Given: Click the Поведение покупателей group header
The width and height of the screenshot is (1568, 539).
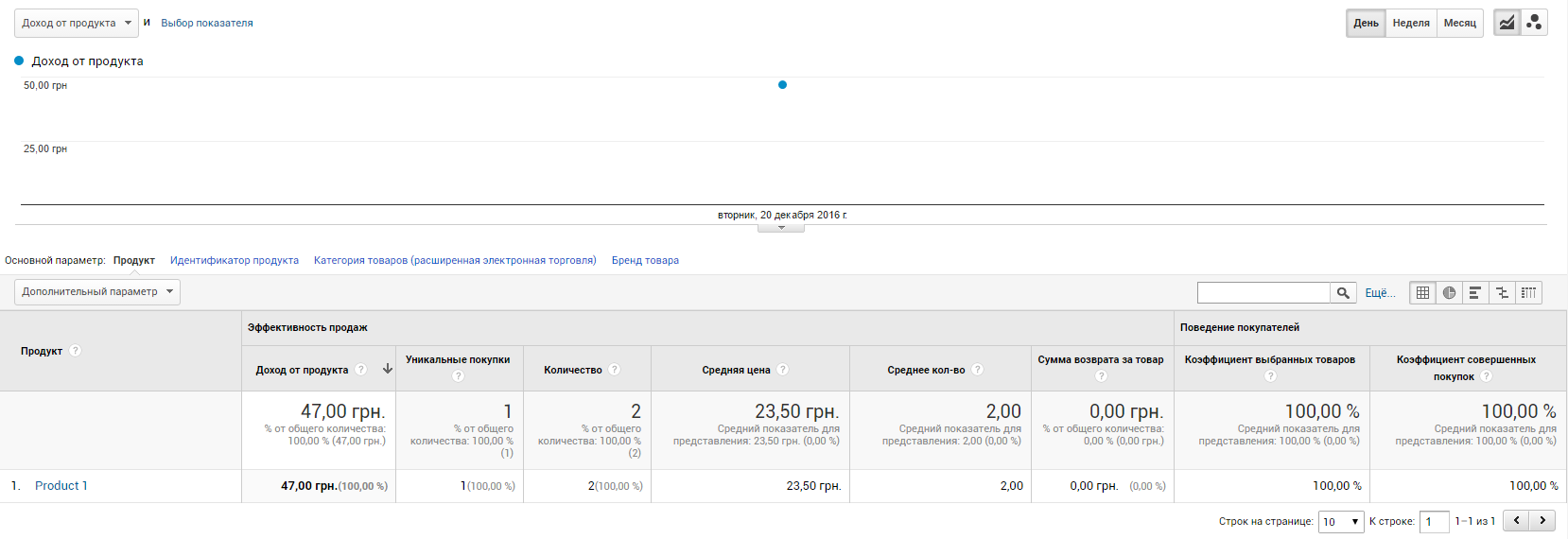Looking at the screenshot, I should [x=1240, y=327].
